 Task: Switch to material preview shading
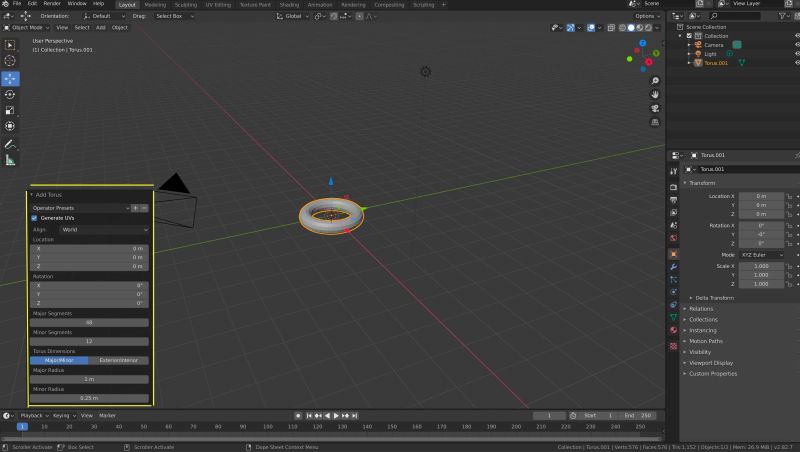[x=640, y=28]
